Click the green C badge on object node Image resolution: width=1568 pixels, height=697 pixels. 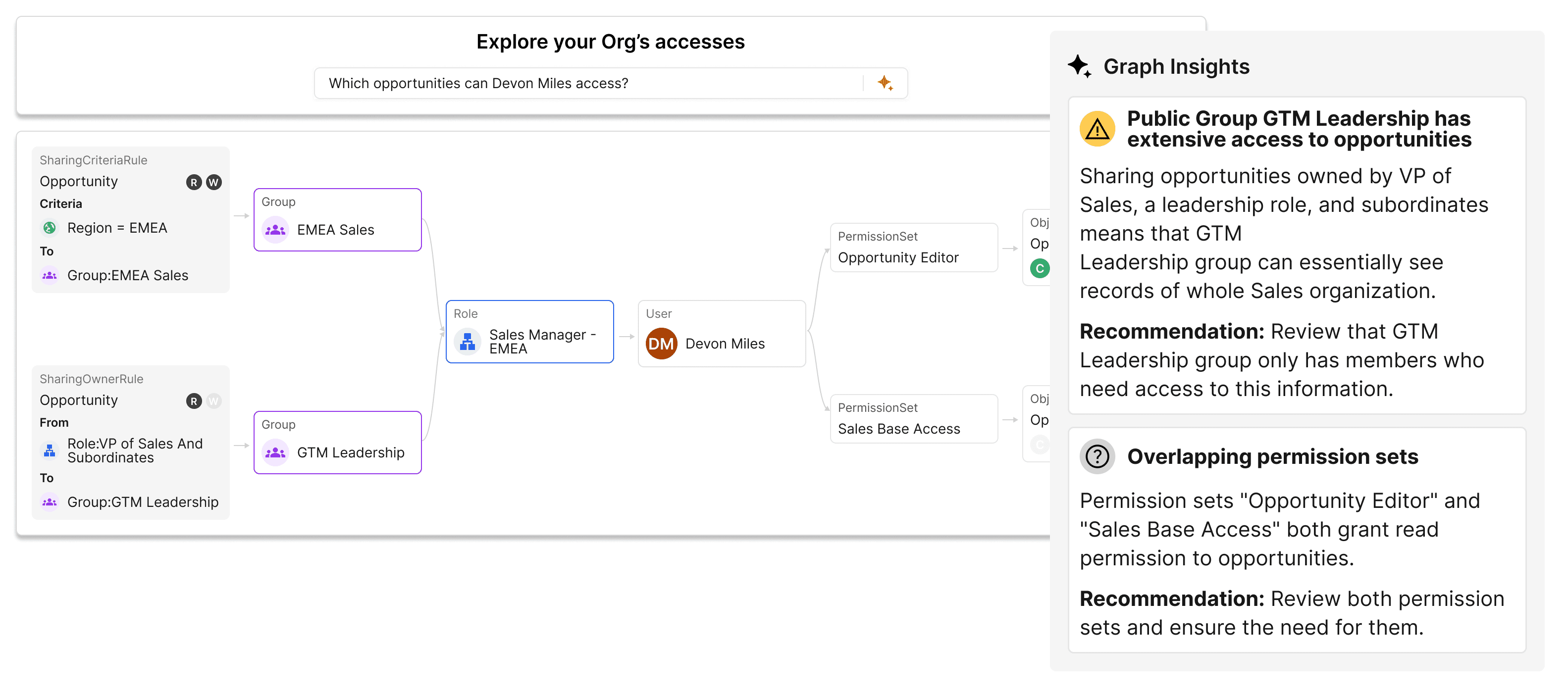pyautogui.click(x=1039, y=268)
